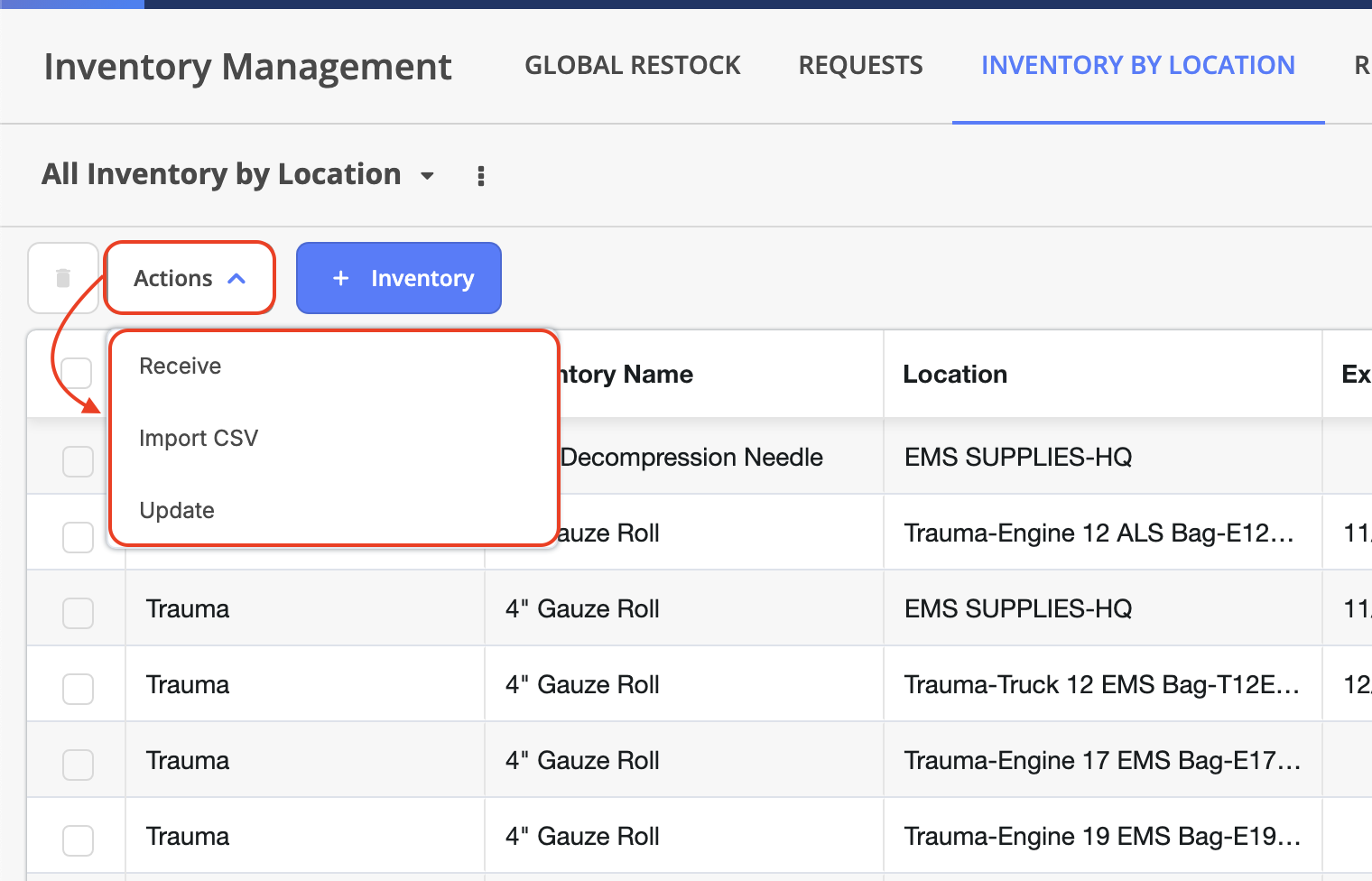Select checkbox for Trauma-Engine 12 ALS Bag row
This screenshot has height=881, width=1372.
tap(78, 537)
